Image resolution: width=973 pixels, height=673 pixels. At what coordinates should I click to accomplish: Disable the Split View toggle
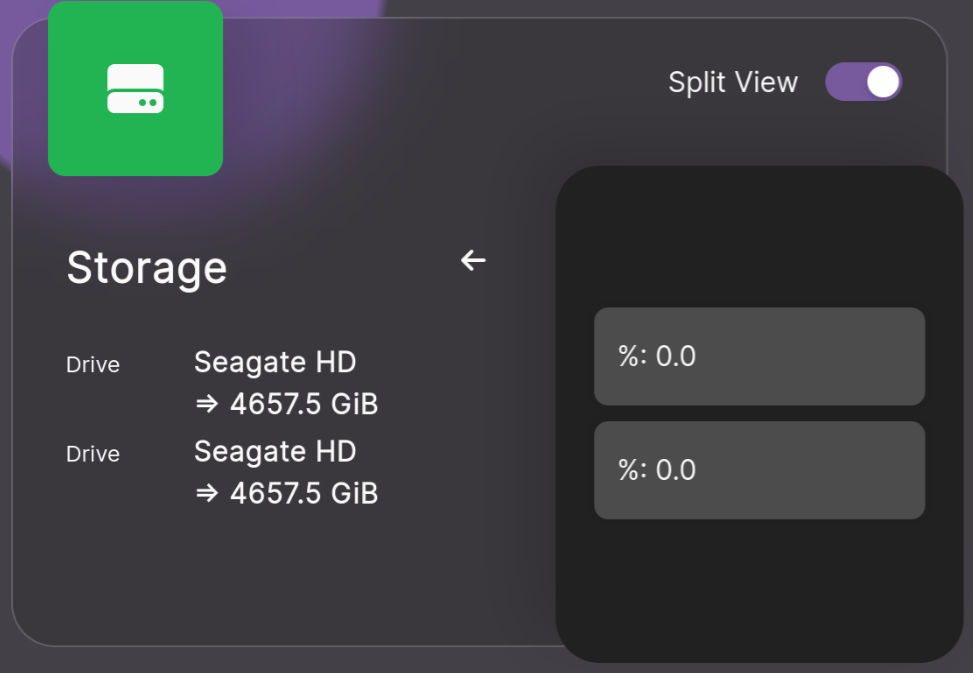click(863, 82)
